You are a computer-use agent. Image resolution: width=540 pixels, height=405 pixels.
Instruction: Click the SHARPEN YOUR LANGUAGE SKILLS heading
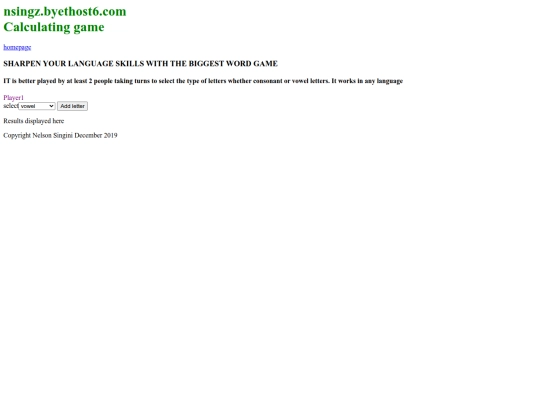pyautogui.click(x=141, y=63)
